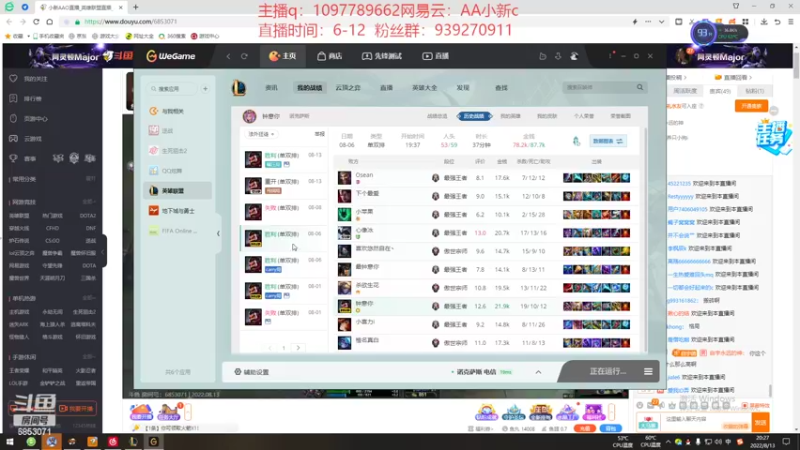The height and width of the screenshot is (450, 800).
Task: Switch to the 资讯 tab
Action: tap(271, 88)
